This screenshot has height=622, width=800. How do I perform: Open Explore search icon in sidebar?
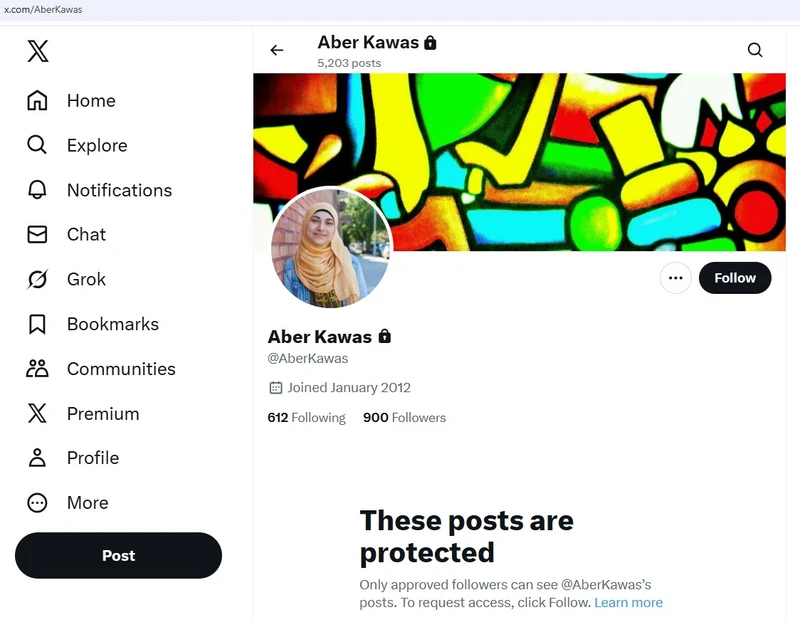(x=37, y=145)
